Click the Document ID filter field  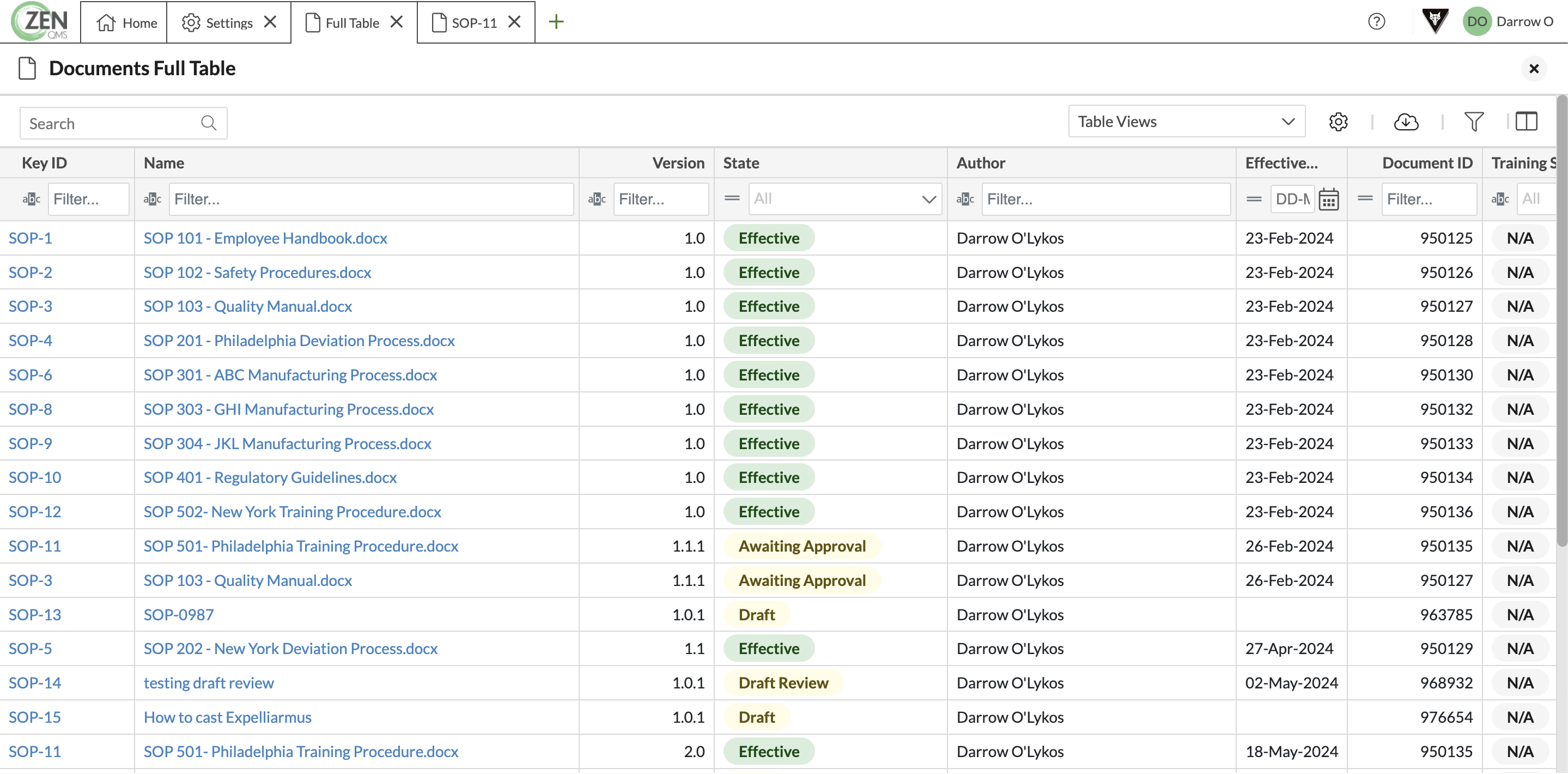coord(1429,199)
